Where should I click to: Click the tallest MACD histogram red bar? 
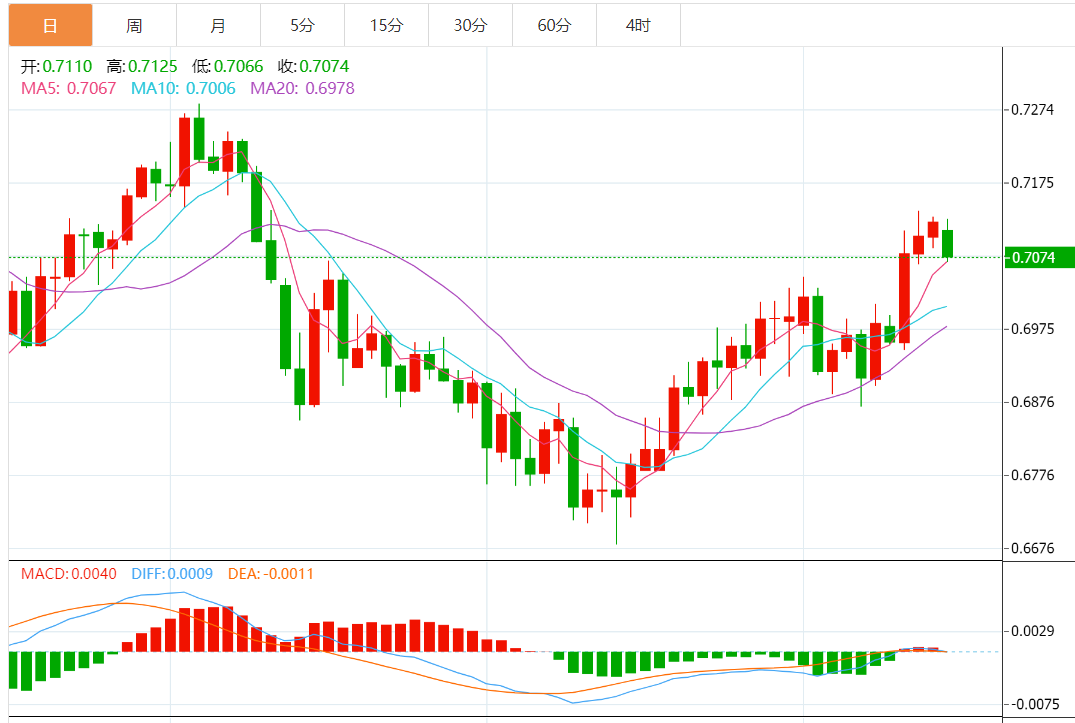tap(228, 629)
